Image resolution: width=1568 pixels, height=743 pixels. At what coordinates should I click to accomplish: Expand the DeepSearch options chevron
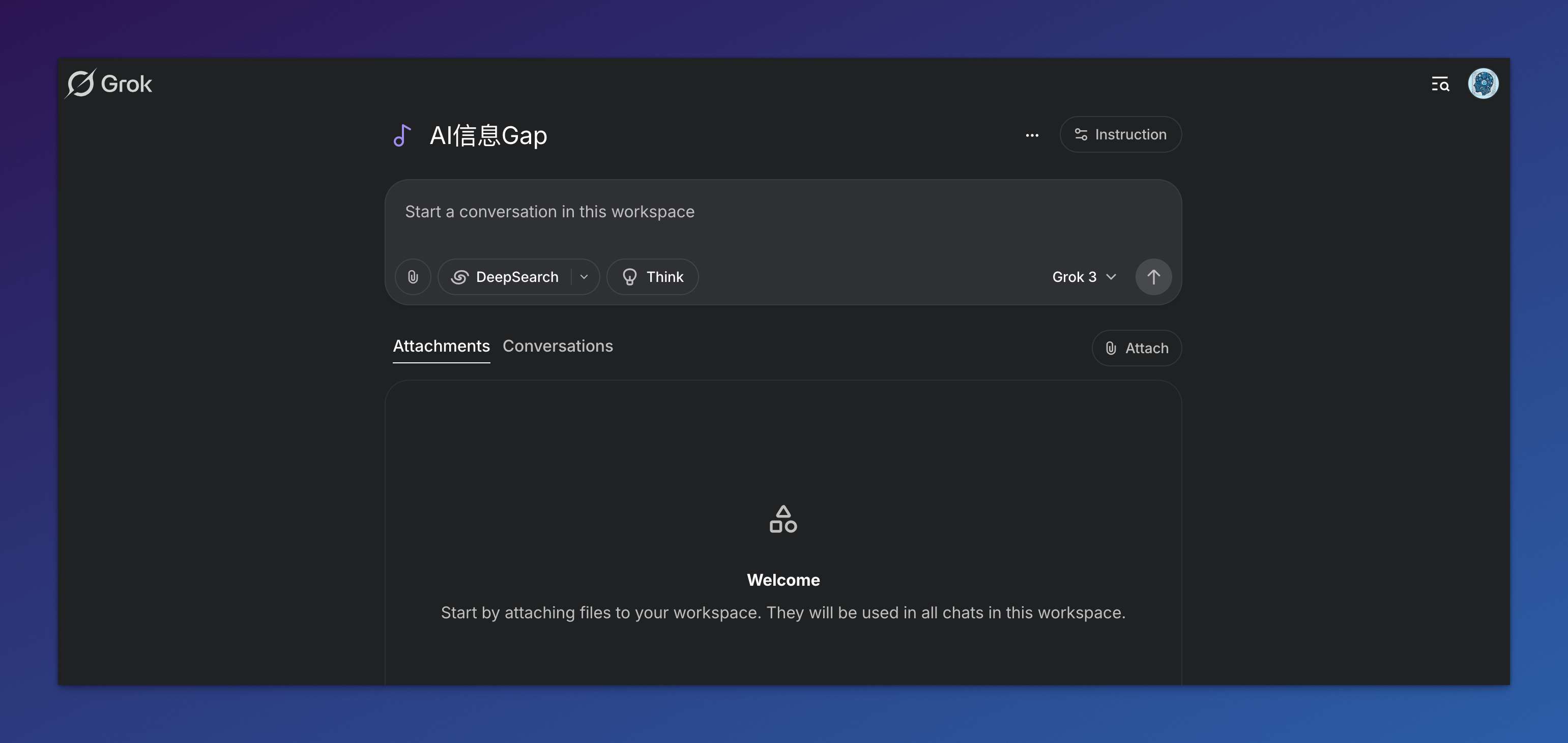click(x=585, y=277)
